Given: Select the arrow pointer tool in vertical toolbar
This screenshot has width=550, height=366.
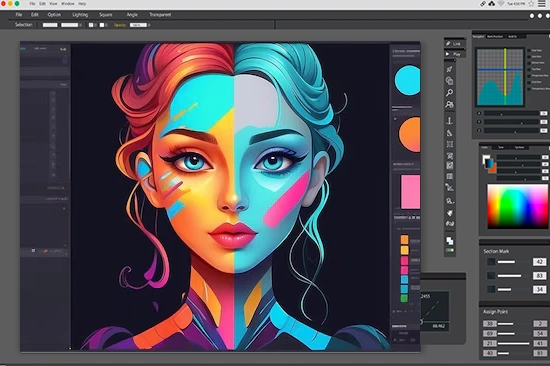Looking at the screenshot, I should coord(449,69).
